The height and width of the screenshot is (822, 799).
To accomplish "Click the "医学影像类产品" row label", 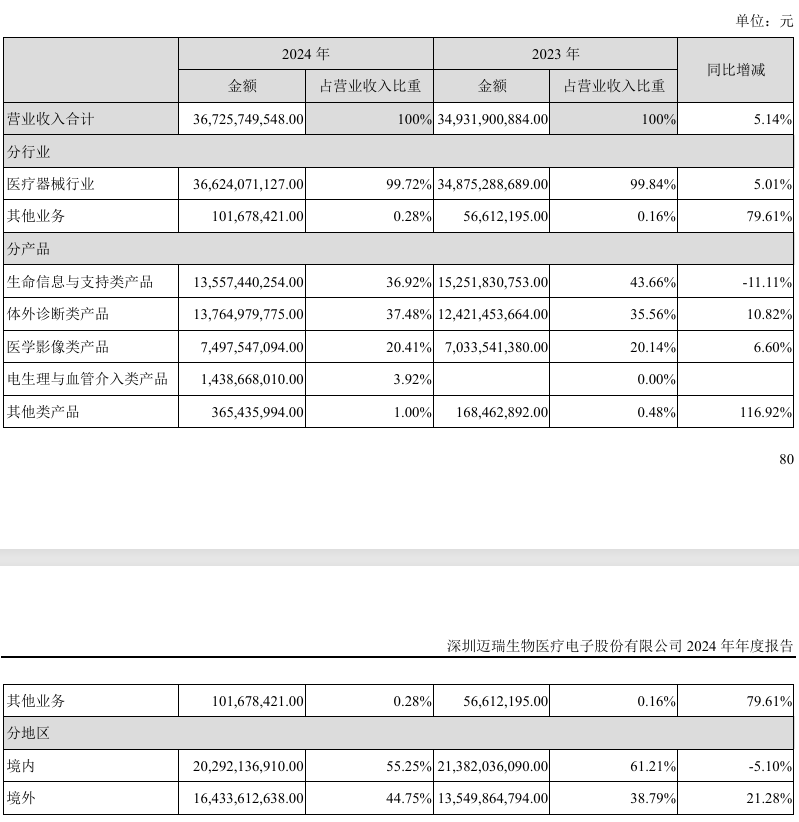I will click(58, 347).
